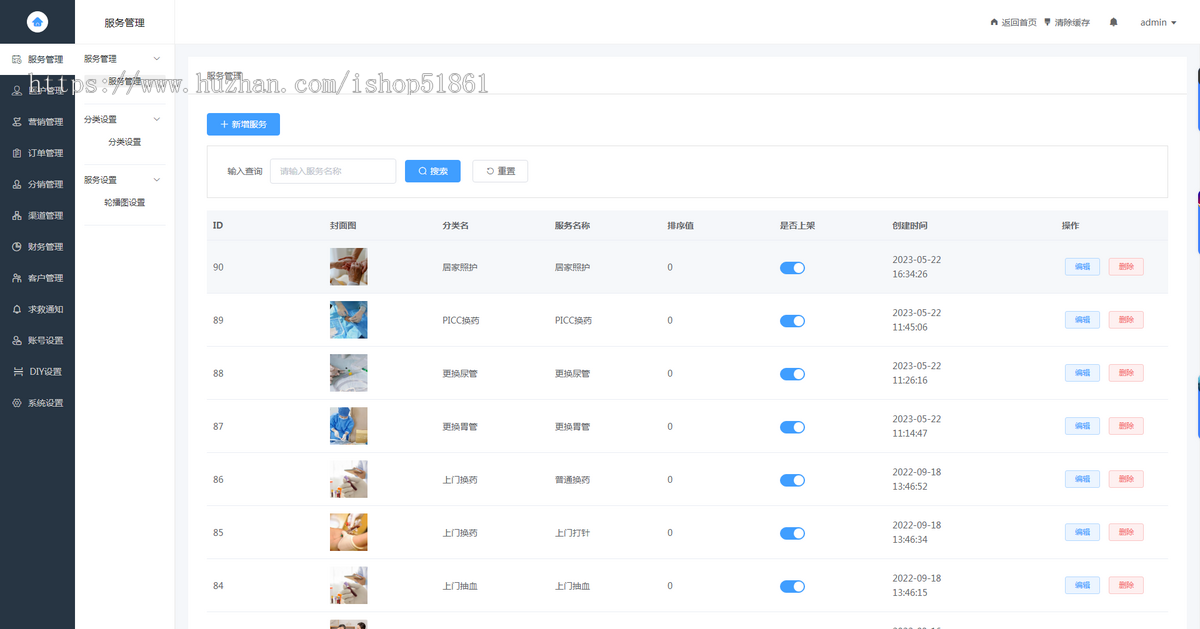Open cover thumbnail for ID 90
Screen dimensions: 1200x629
(348, 267)
